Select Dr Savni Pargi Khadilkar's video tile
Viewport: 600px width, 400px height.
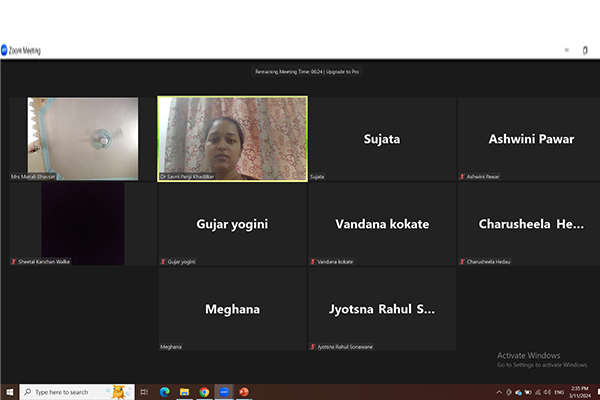(232, 137)
